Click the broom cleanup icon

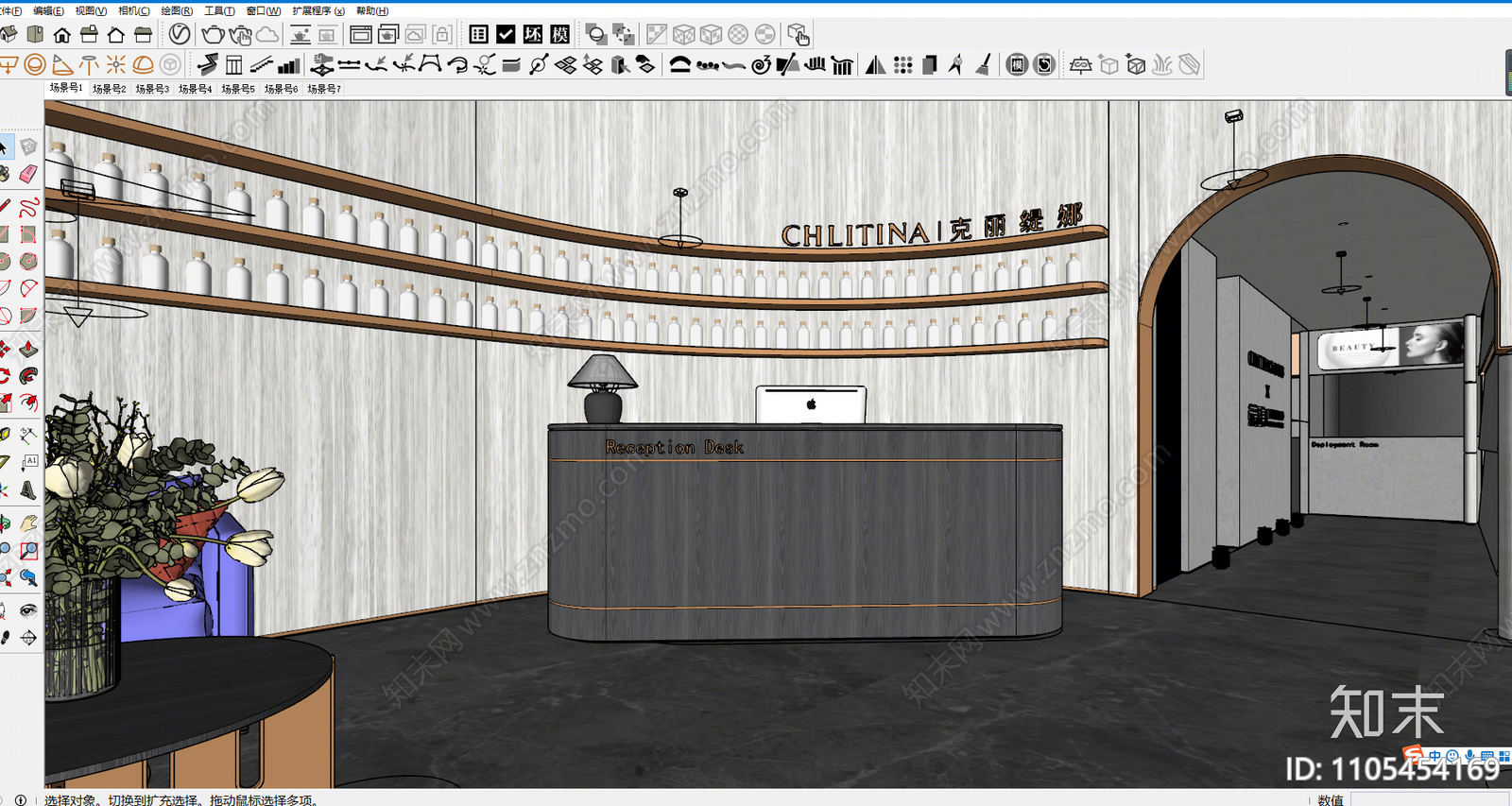click(984, 64)
